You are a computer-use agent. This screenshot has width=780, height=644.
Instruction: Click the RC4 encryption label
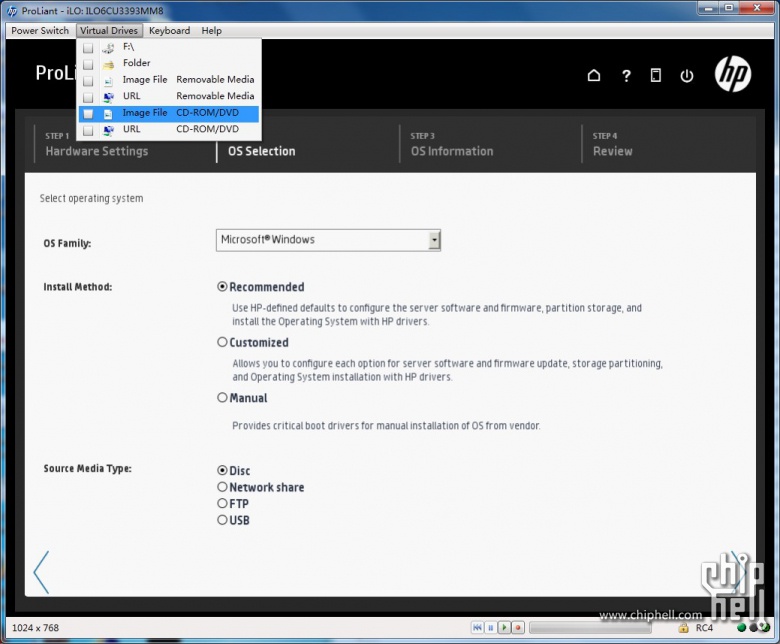(704, 628)
